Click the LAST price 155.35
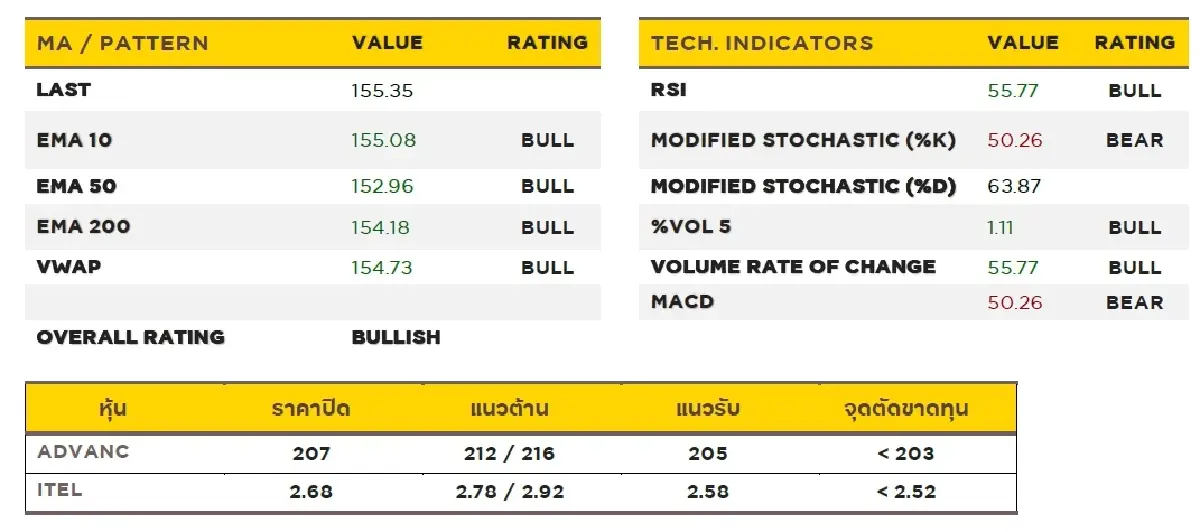 382,90
